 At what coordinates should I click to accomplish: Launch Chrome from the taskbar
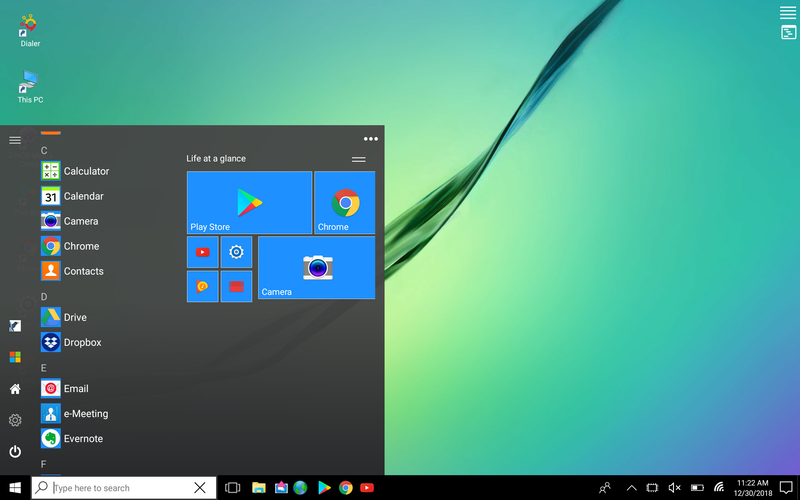tap(345, 488)
